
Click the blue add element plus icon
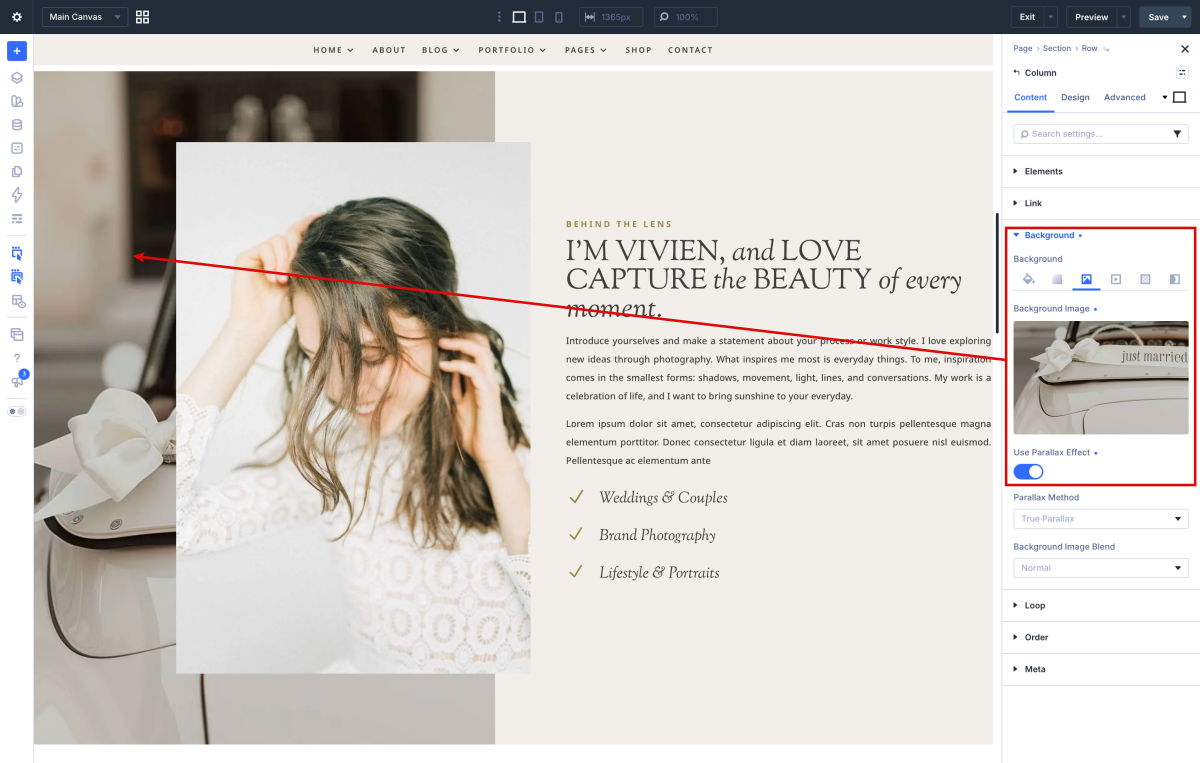point(17,51)
